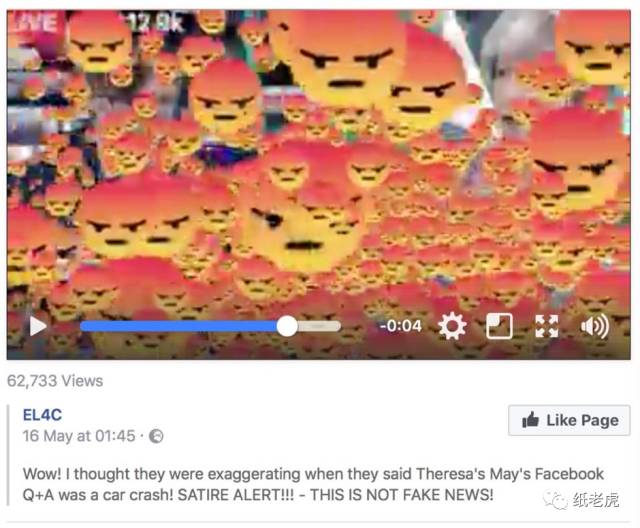Click the 12.9k viewer count
Viewport: 640px width, 528px height.
click(156, 23)
